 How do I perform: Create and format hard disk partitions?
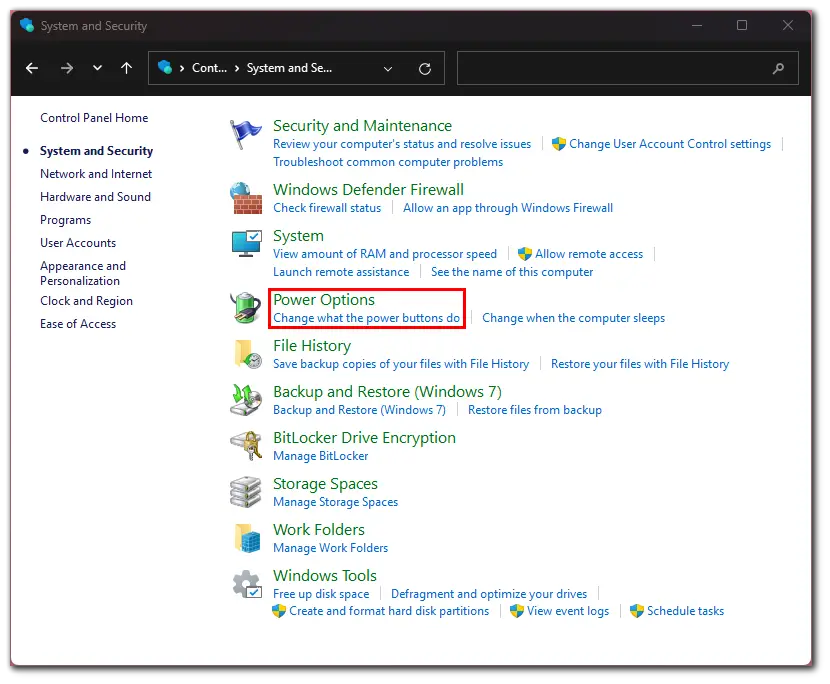[x=389, y=611]
